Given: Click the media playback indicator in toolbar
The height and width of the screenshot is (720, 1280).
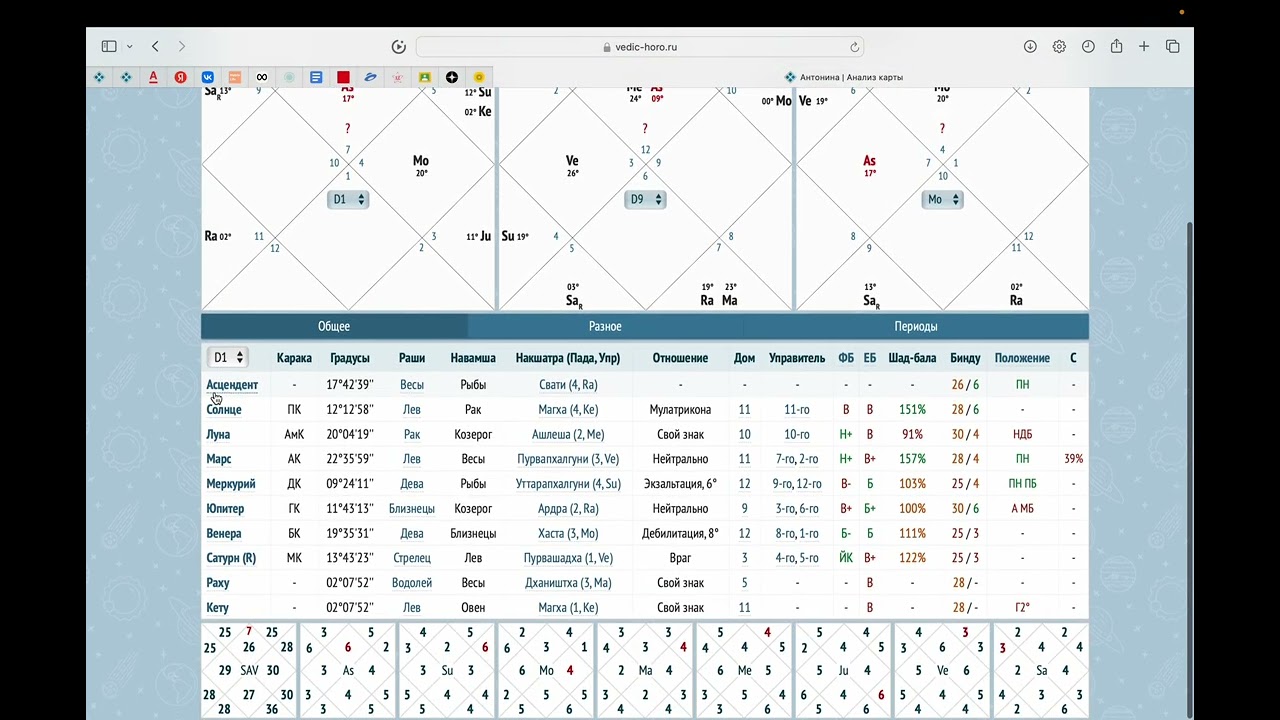Looking at the screenshot, I should pyautogui.click(x=398, y=47).
